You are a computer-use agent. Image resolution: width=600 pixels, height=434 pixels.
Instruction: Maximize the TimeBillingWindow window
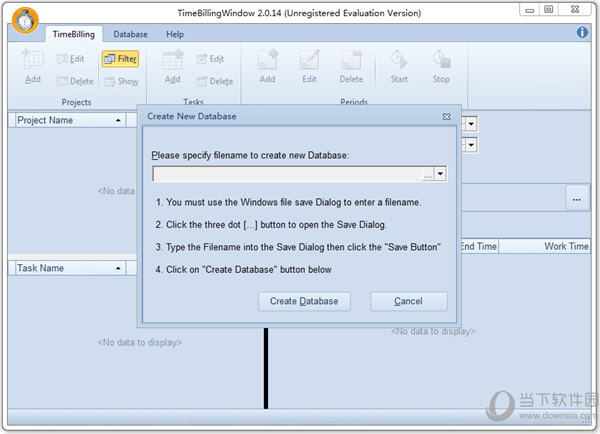pos(549,10)
